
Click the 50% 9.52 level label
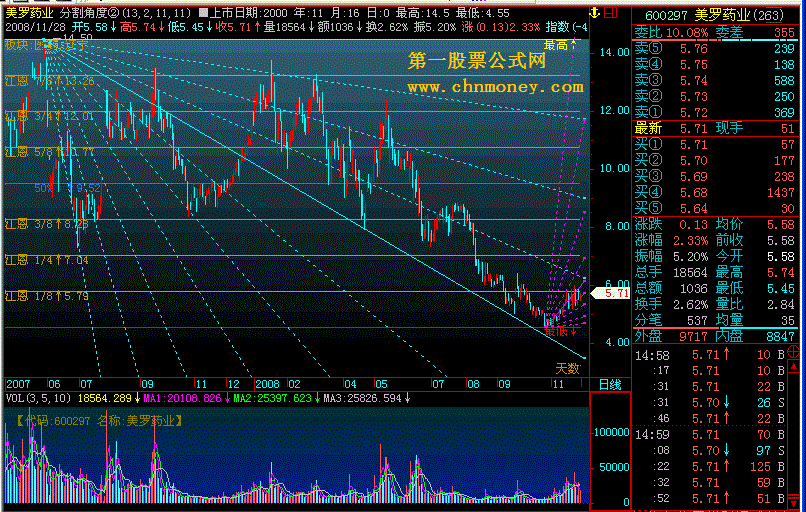click(67, 189)
